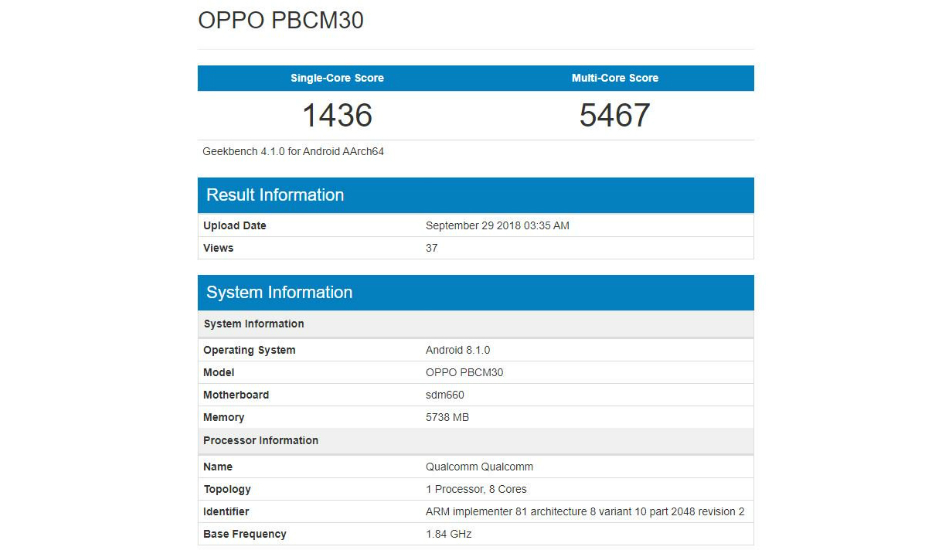The image size is (950, 550).
Task: Click the Motherboard label
Action: point(236,395)
